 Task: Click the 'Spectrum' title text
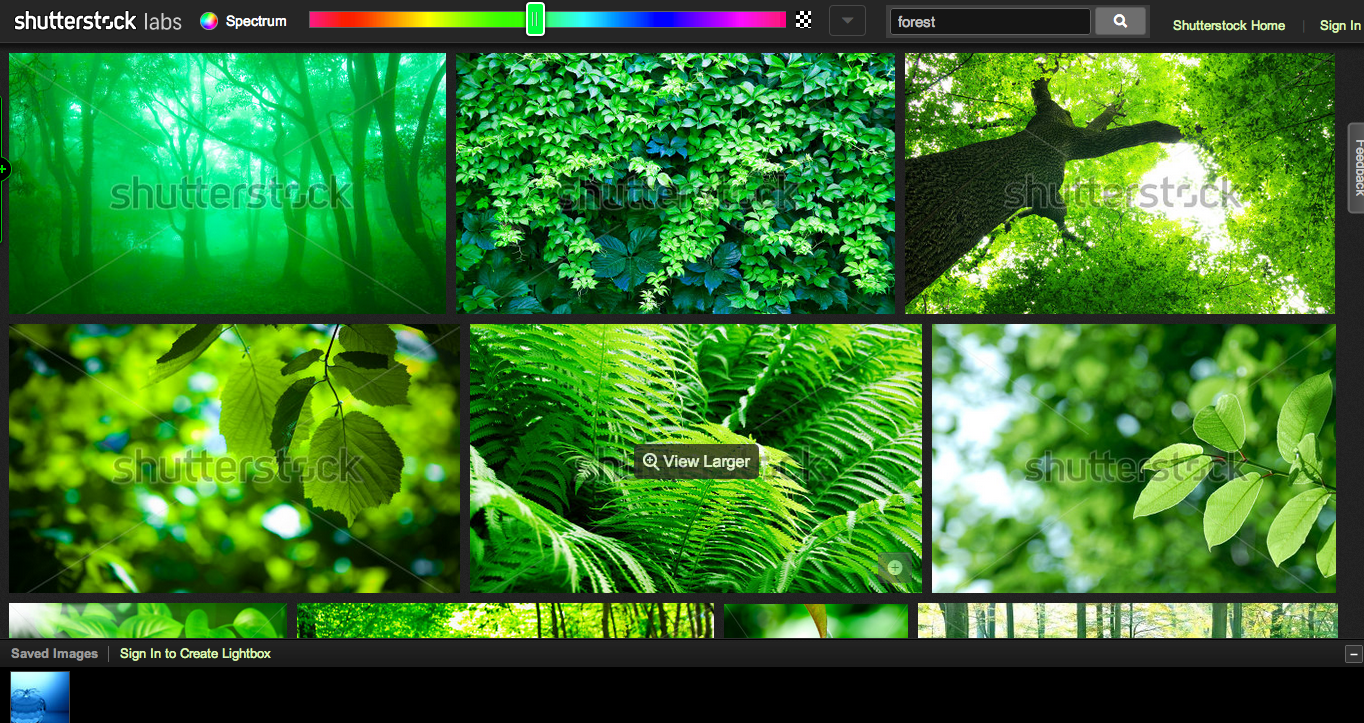coord(256,21)
